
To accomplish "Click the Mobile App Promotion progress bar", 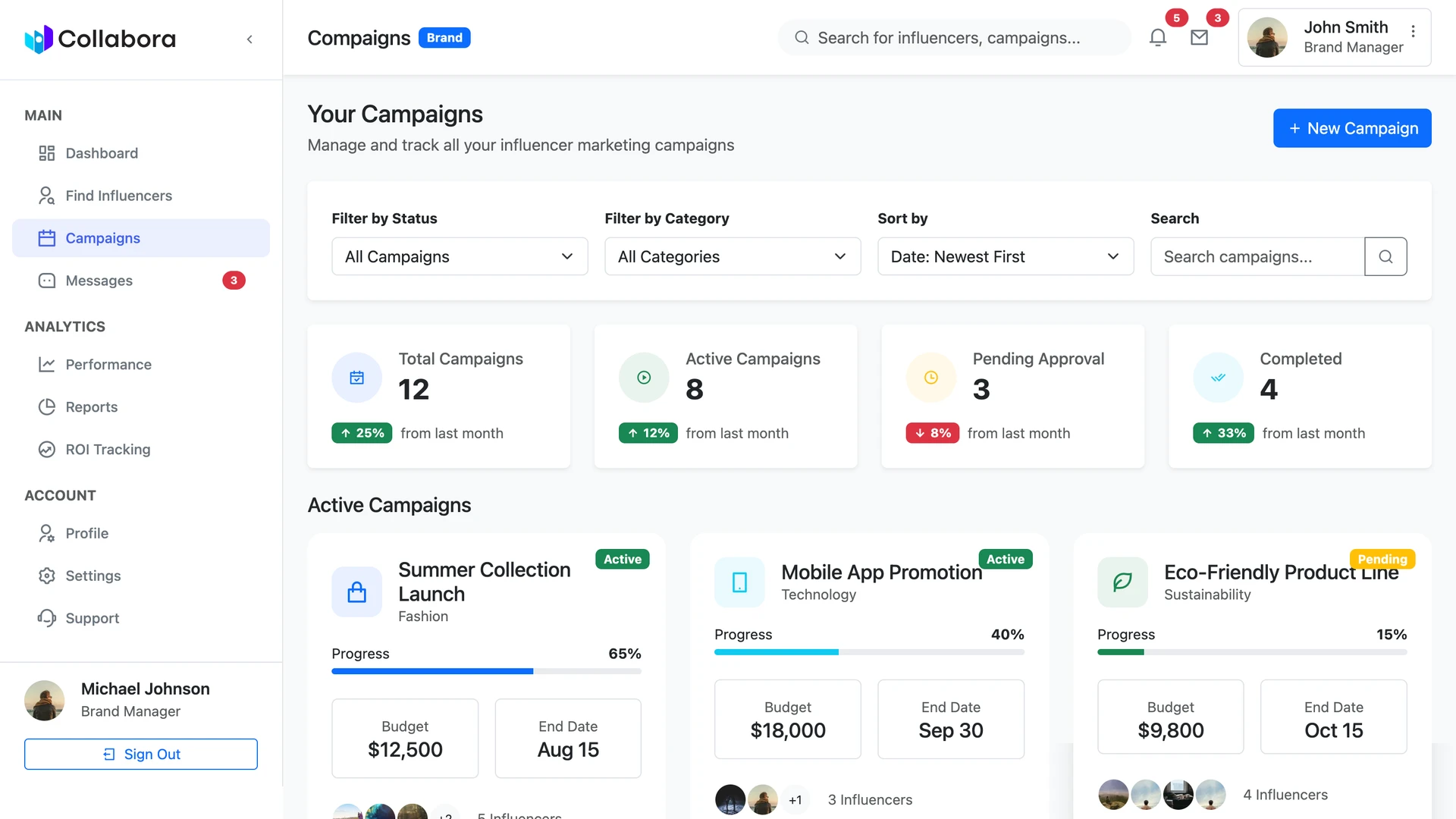I will coord(869,652).
